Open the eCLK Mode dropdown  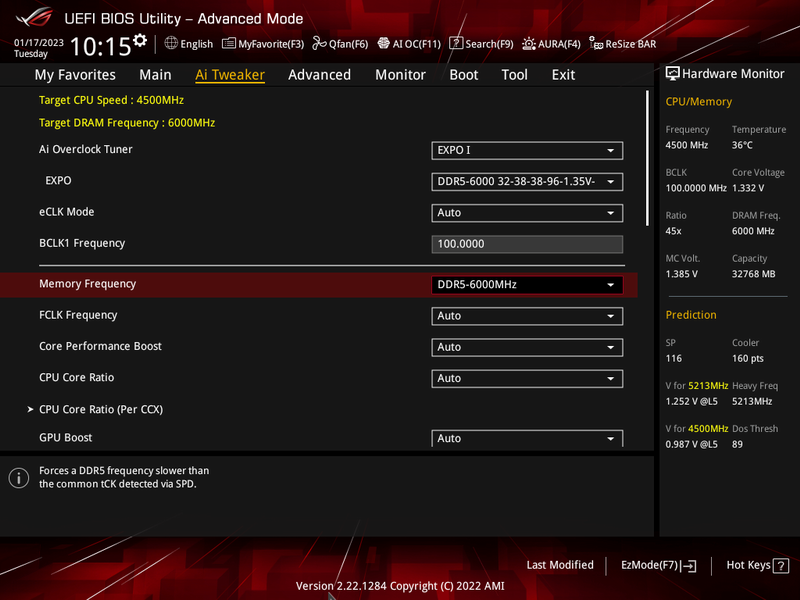click(x=527, y=213)
